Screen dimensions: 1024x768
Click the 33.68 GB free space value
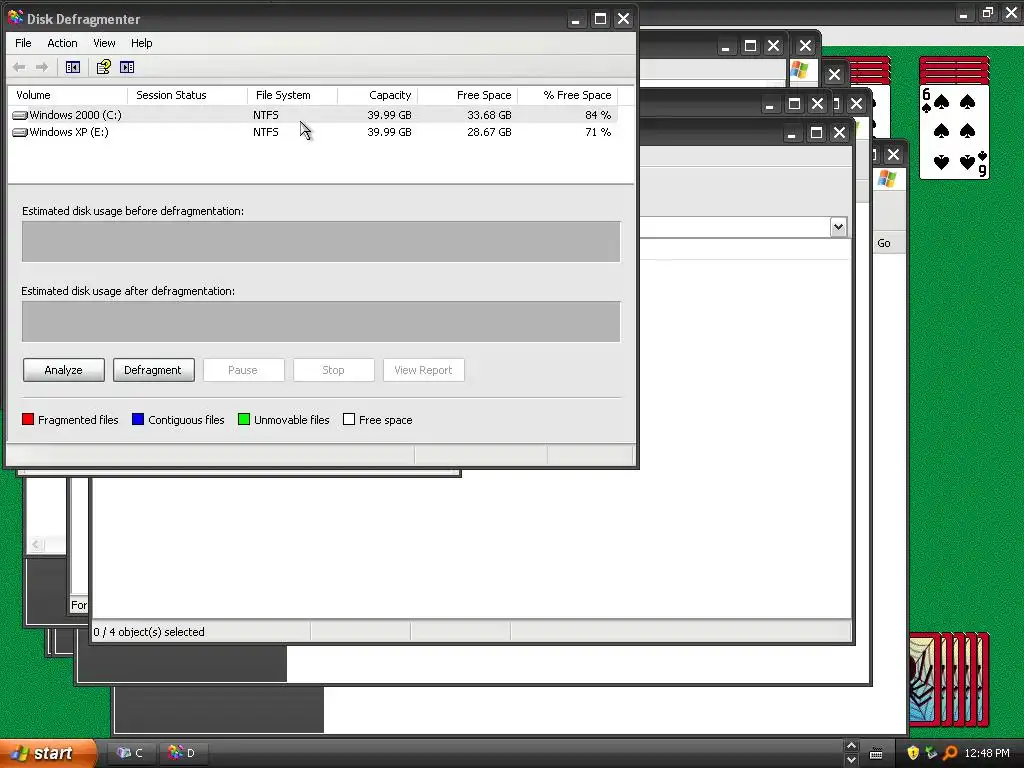tap(489, 115)
